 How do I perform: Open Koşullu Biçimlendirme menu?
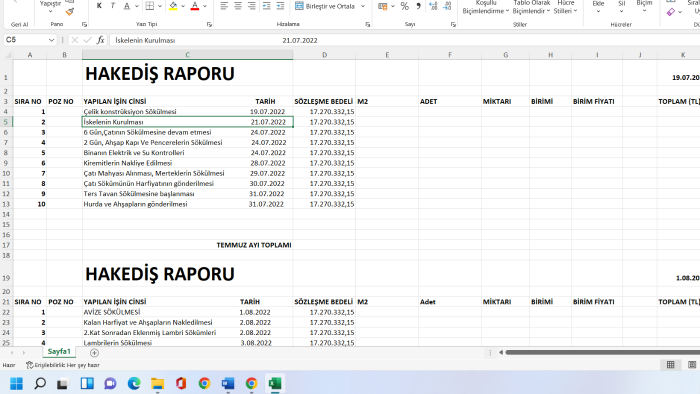[486, 7]
